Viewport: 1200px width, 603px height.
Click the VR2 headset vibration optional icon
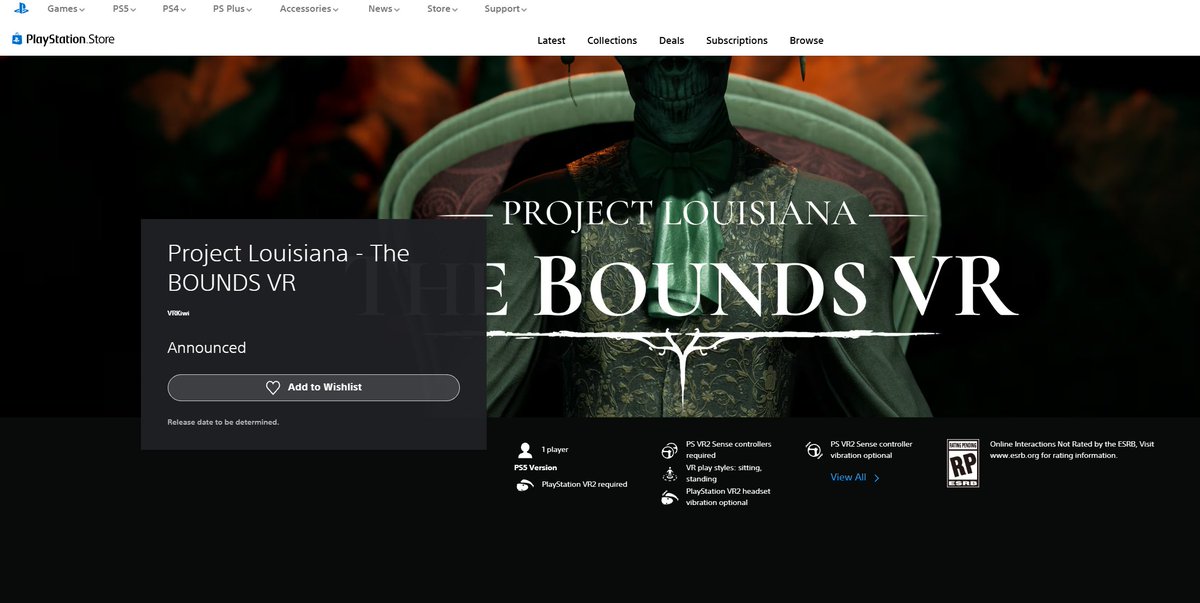pyautogui.click(x=670, y=498)
